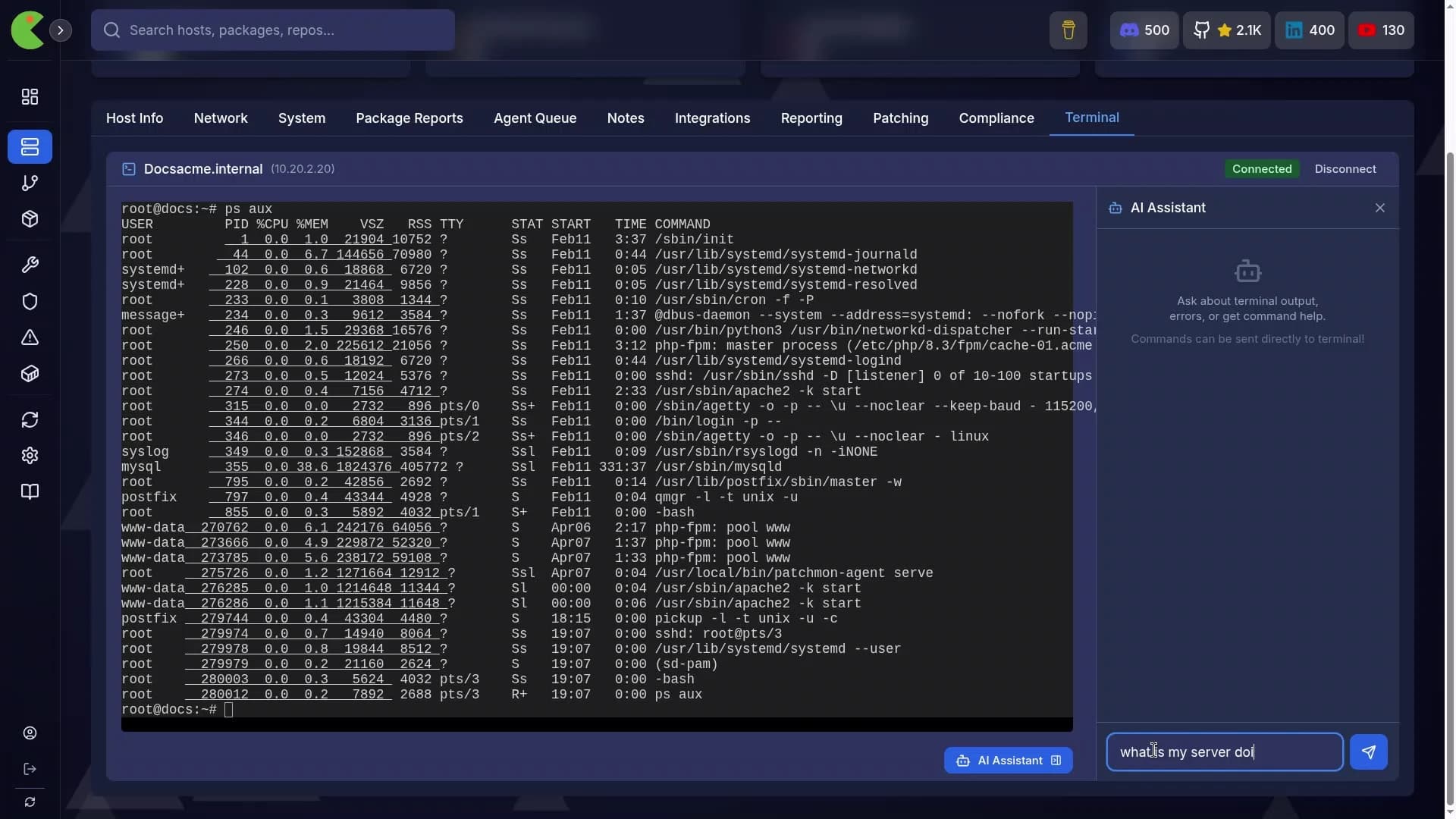Click the small refresh icon at sidebar bottom
Screen dimensions: 1456x819
pos(30,802)
